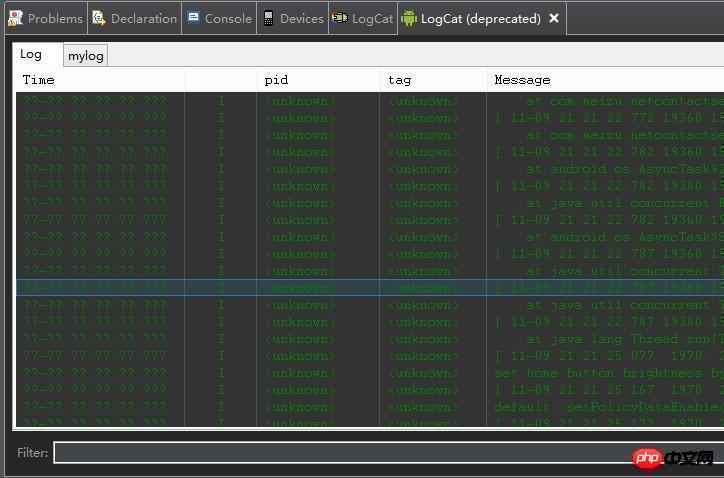724x478 pixels.
Task: Open the Console tab
Action: pyautogui.click(x=219, y=18)
